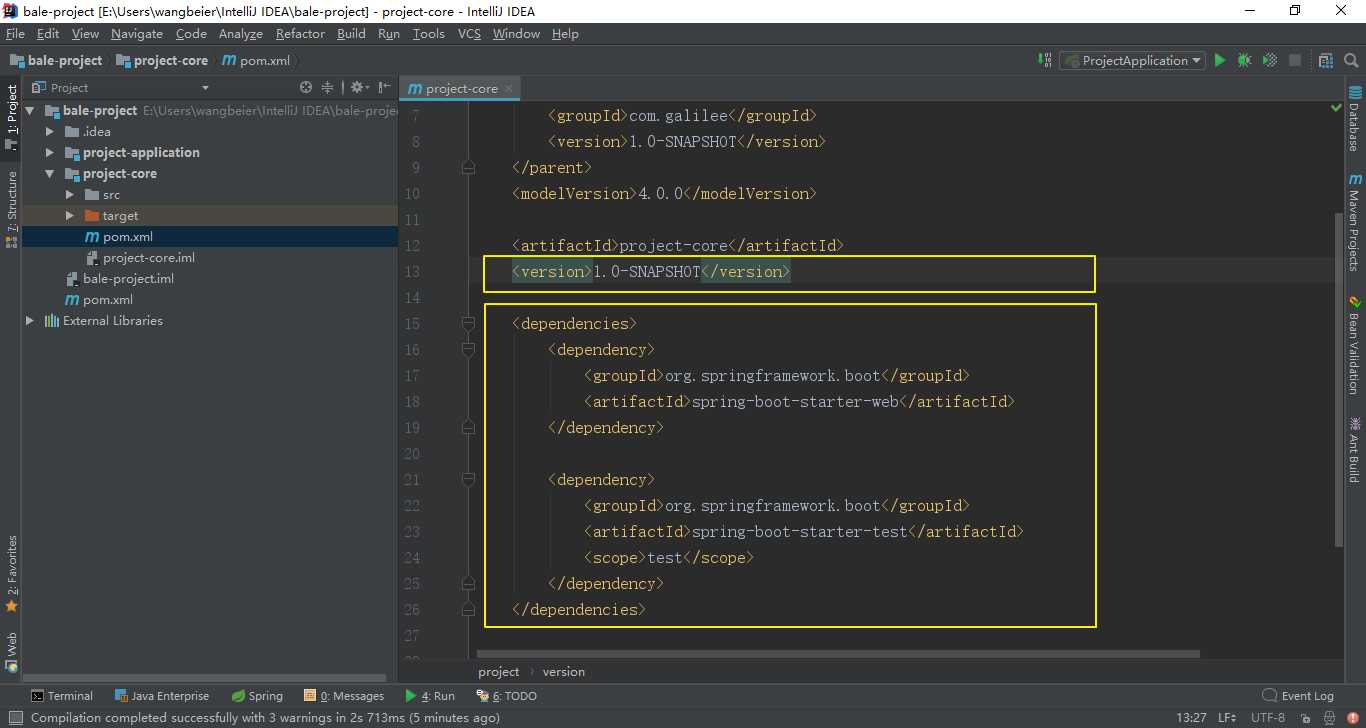This screenshot has width=1366, height=728.
Task: Open the Bean Validation side panel
Action: tap(1354, 345)
